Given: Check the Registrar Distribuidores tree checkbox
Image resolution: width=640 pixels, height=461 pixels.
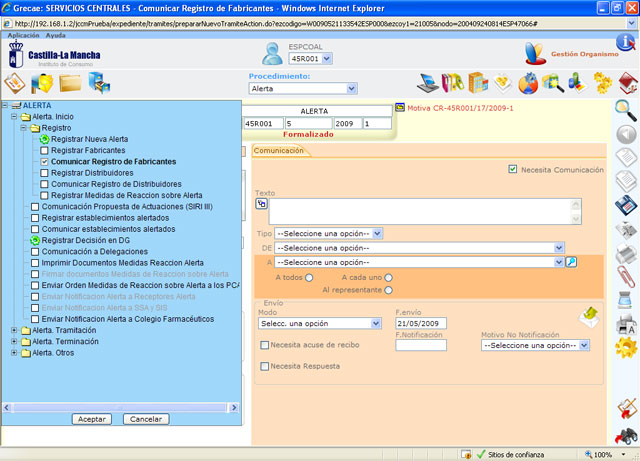Looking at the screenshot, I should (x=44, y=173).
